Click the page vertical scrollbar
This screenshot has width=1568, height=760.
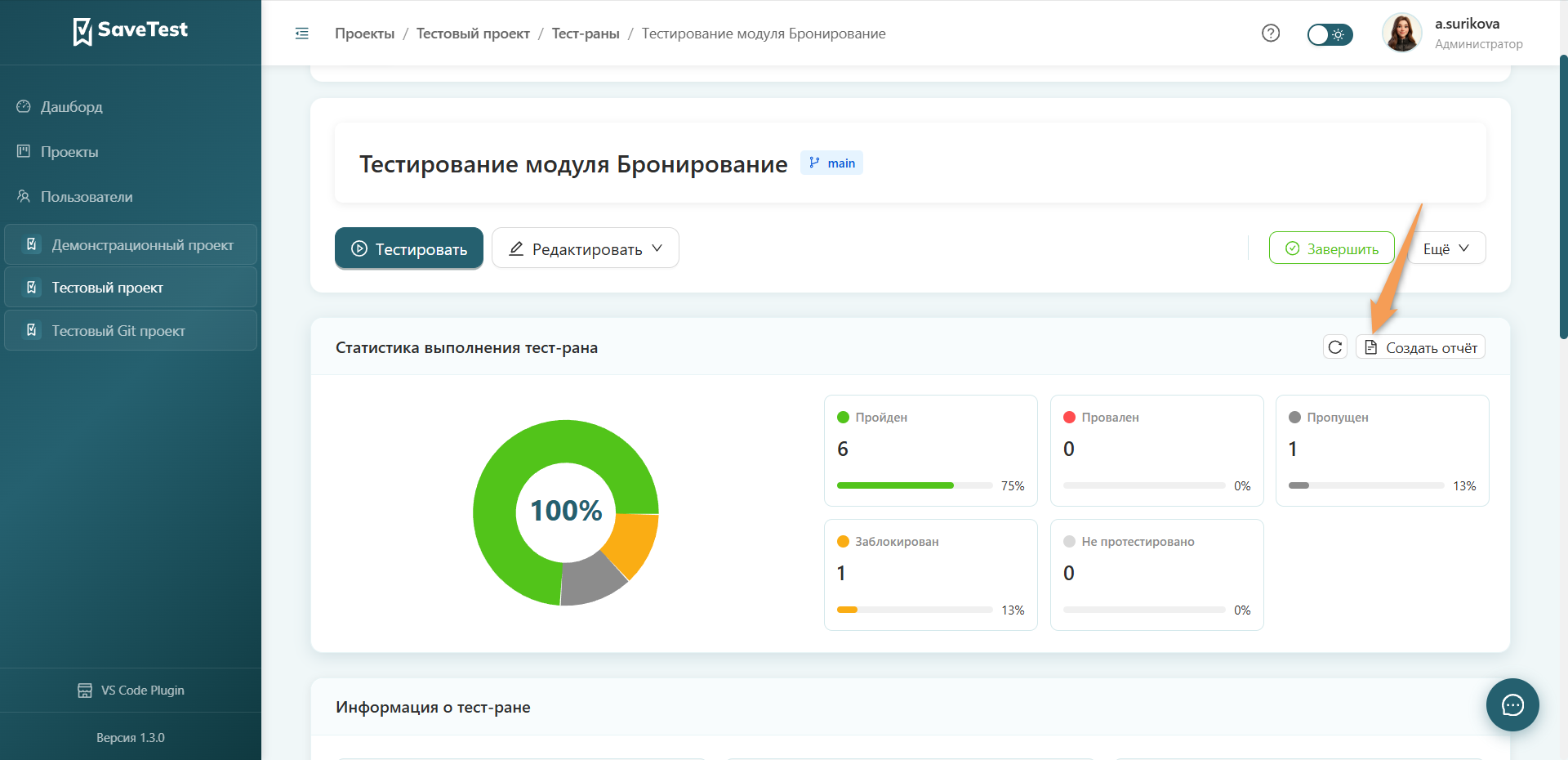tap(1563, 196)
